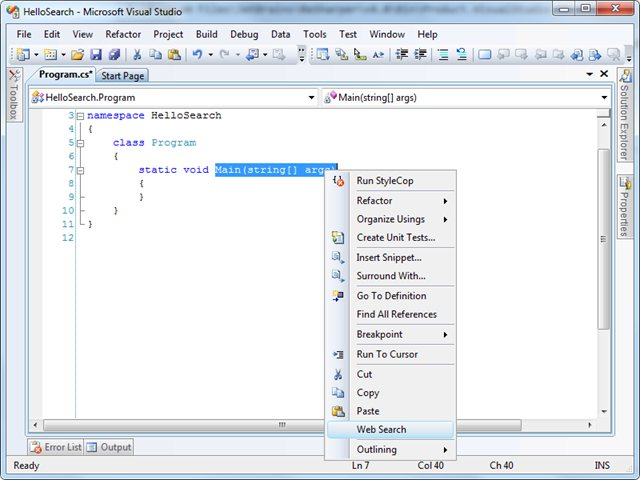Open the Error List panel tab
Viewport: 640px width, 480px height.
click(56, 447)
